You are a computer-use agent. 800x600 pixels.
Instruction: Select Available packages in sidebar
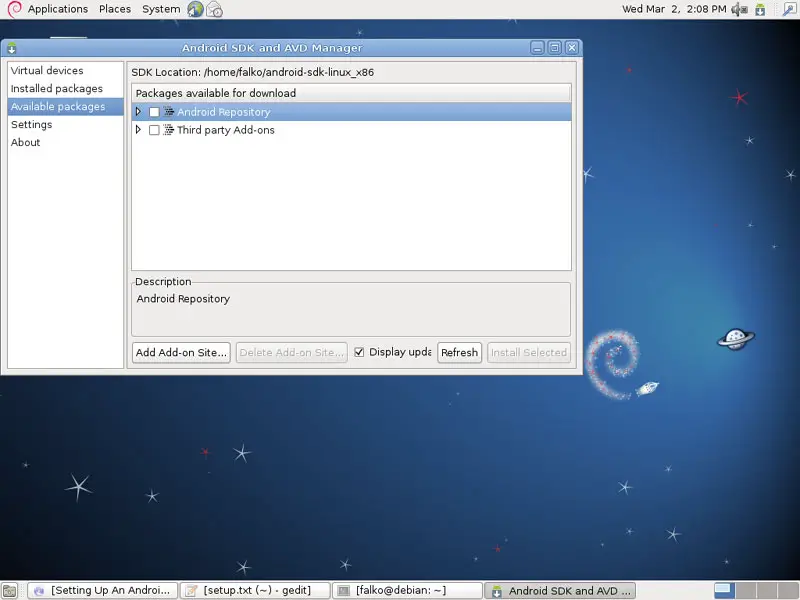(x=65, y=107)
